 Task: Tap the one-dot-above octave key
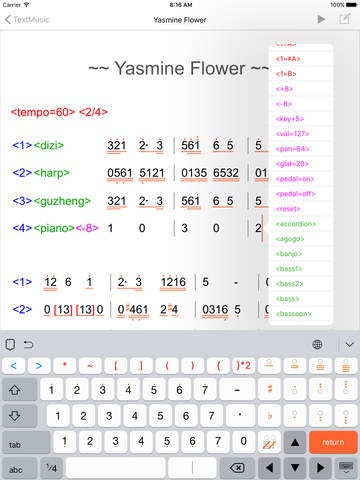(x=295, y=389)
